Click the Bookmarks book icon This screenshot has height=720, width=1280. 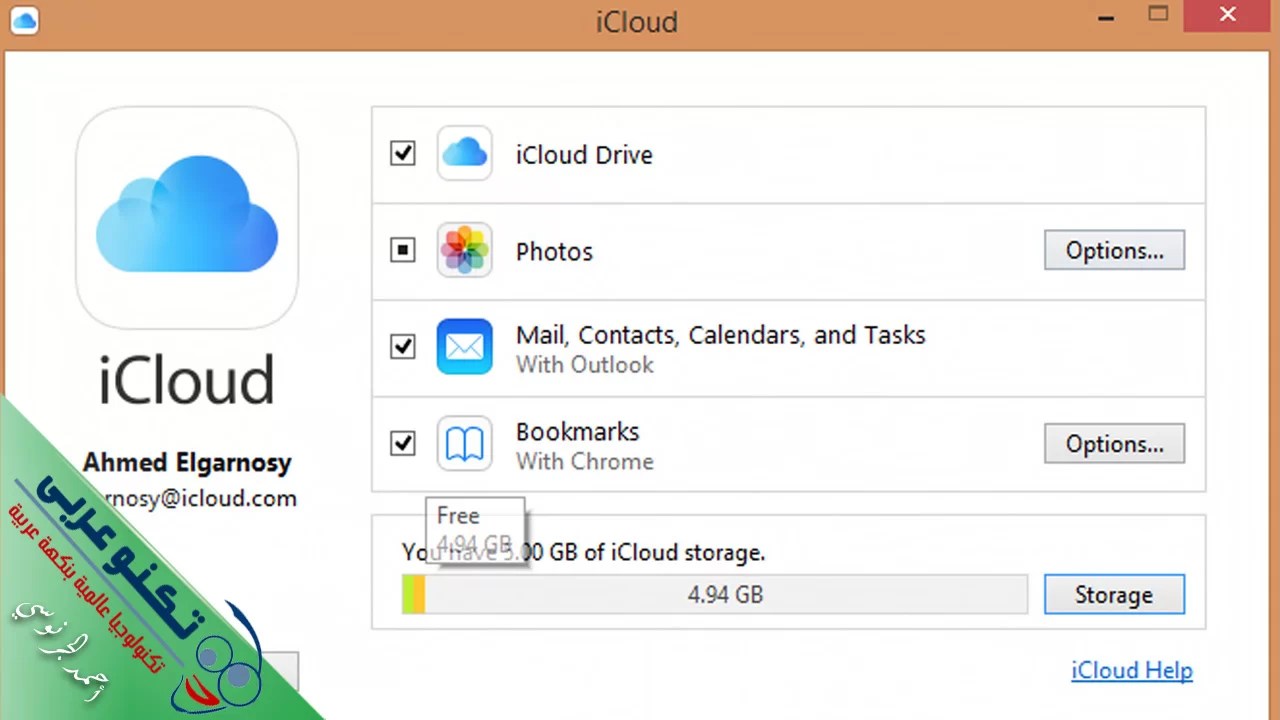pyautogui.click(x=464, y=444)
